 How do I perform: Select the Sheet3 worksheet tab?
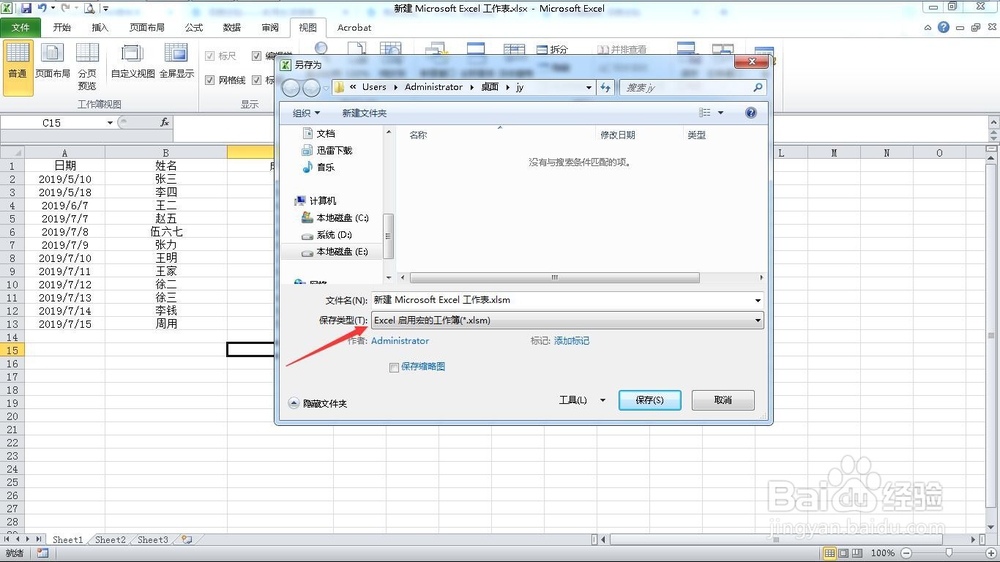tap(153, 540)
